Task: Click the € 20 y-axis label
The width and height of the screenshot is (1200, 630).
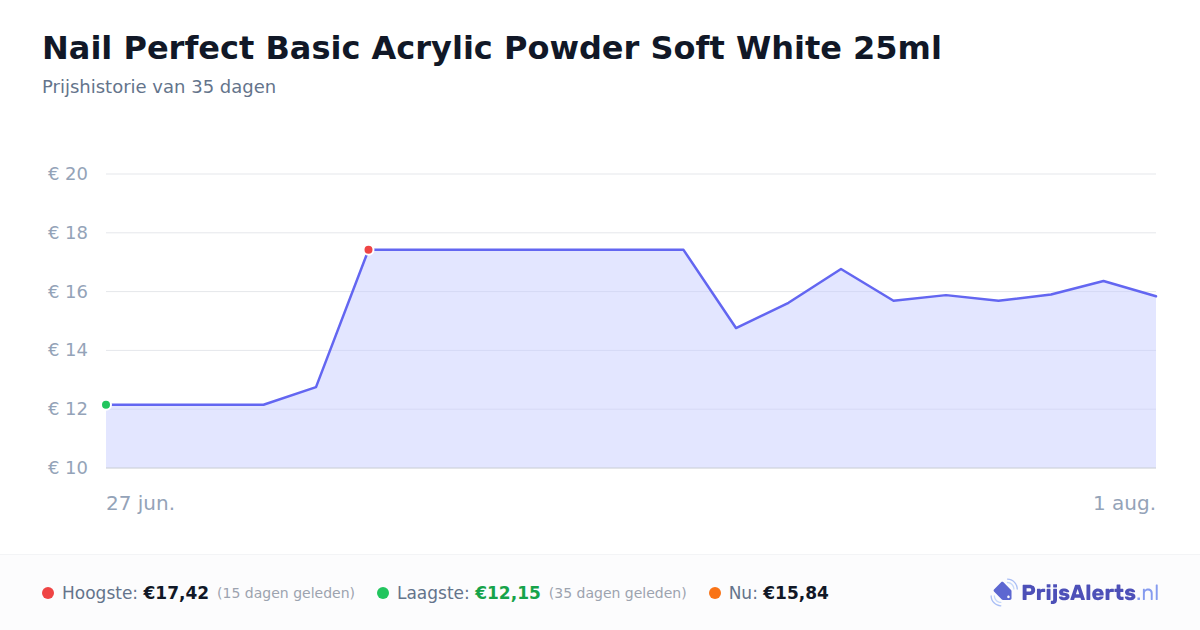Action: point(68,174)
